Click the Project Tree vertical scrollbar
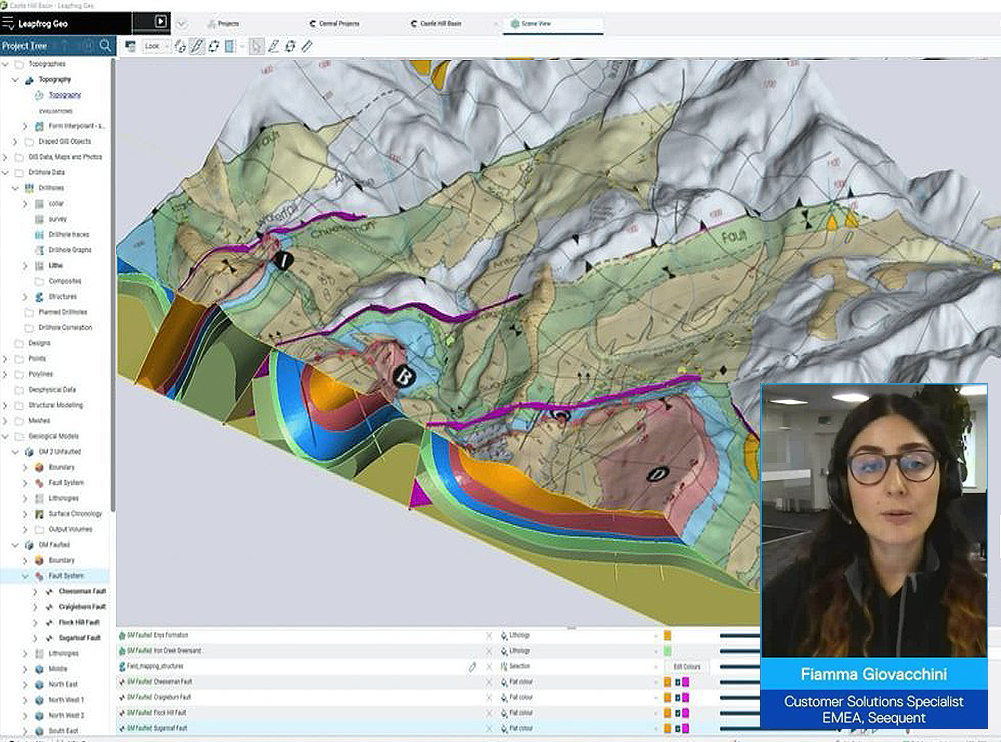Viewport: 1001px width, 742px height. tap(114, 284)
